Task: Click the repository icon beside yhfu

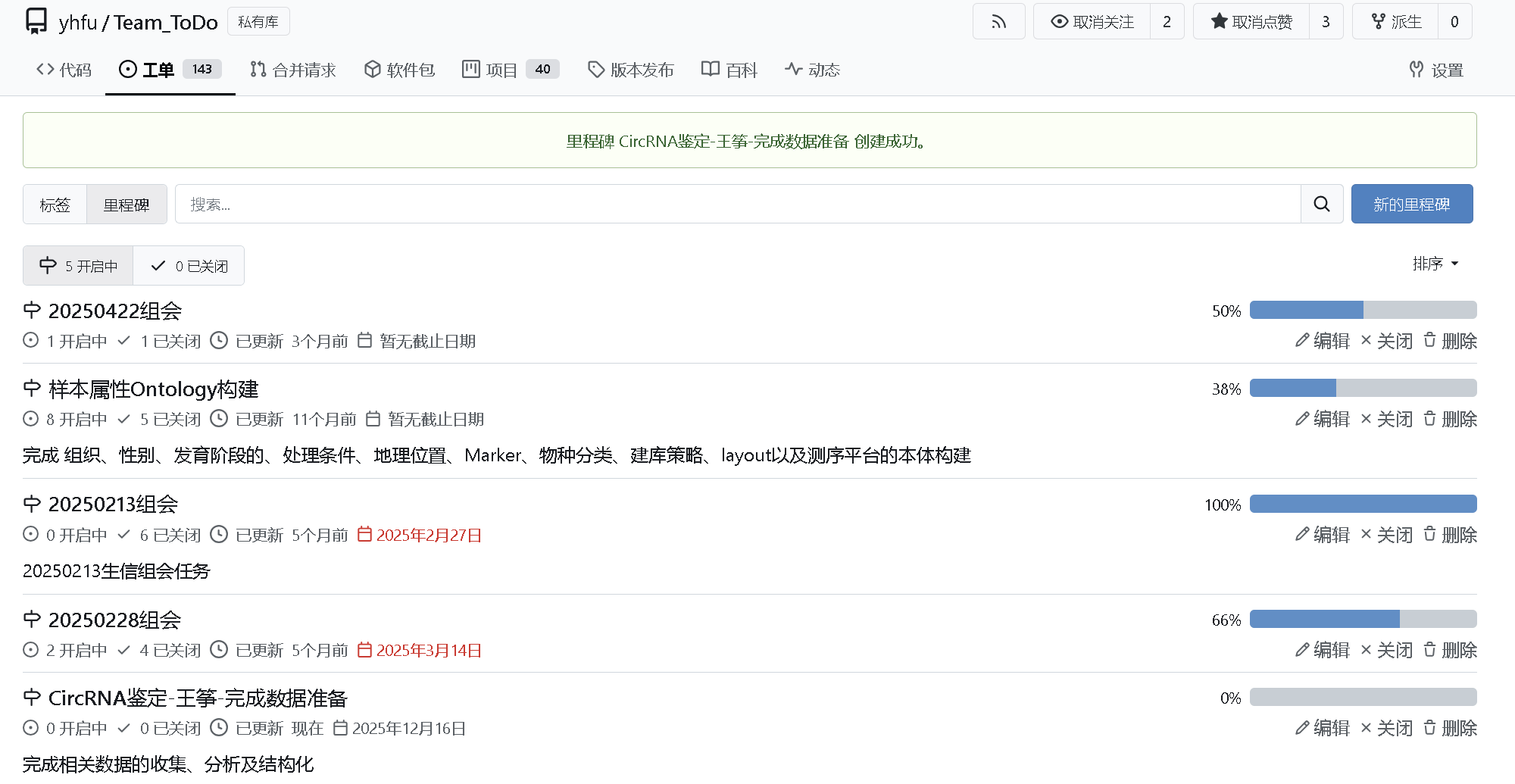Action: click(x=36, y=22)
